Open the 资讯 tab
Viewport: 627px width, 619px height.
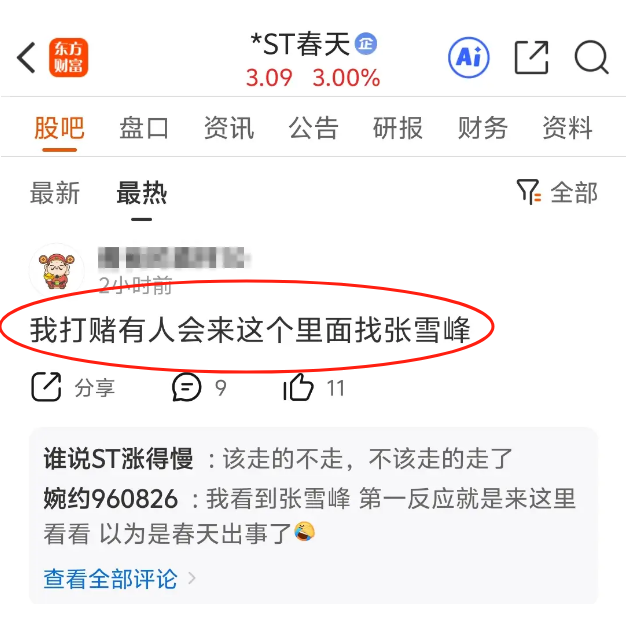click(x=229, y=128)
